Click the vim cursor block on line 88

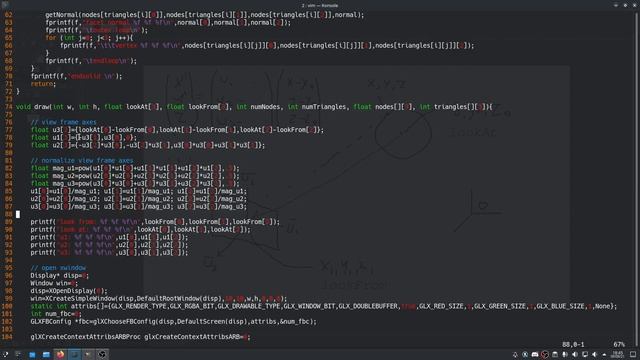pos(18,214)
